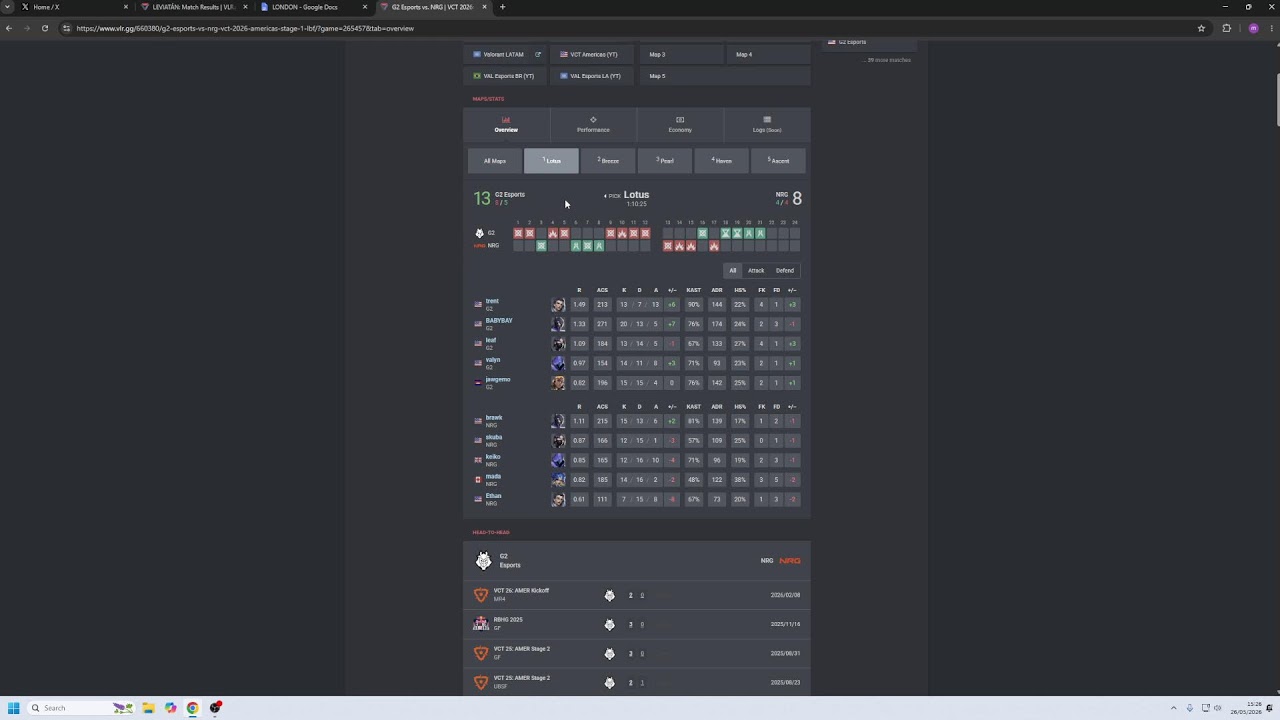The height and width of the screenshot is (720, 1280).
Task: Click skuba's agent portrait icon
Action: [x=558, y=441]
